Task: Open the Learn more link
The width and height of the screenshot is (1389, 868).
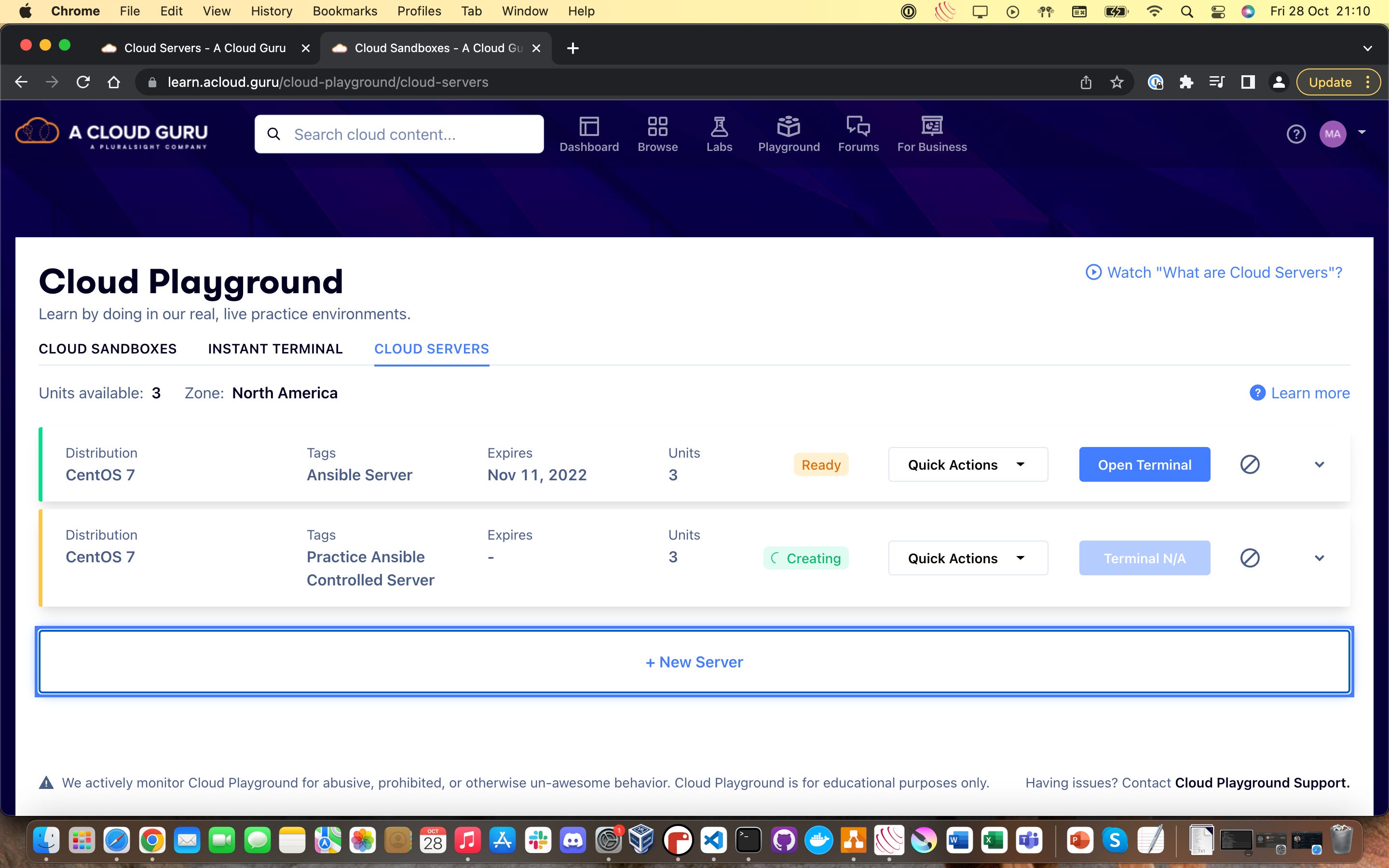Action: coord(1309,393)
